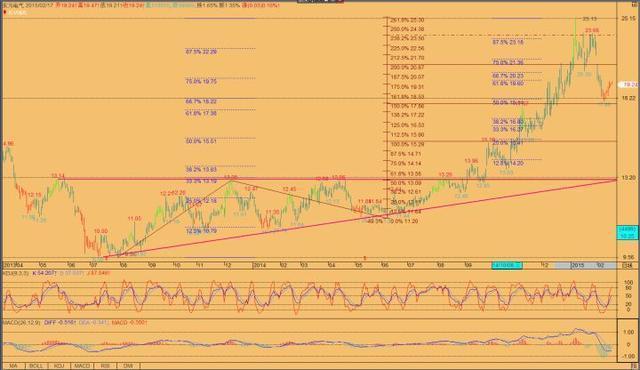Click the 100.0% 15.29 Fibonacci label
The height and width of the screenshot is (370, 640).
coord(407,144)
